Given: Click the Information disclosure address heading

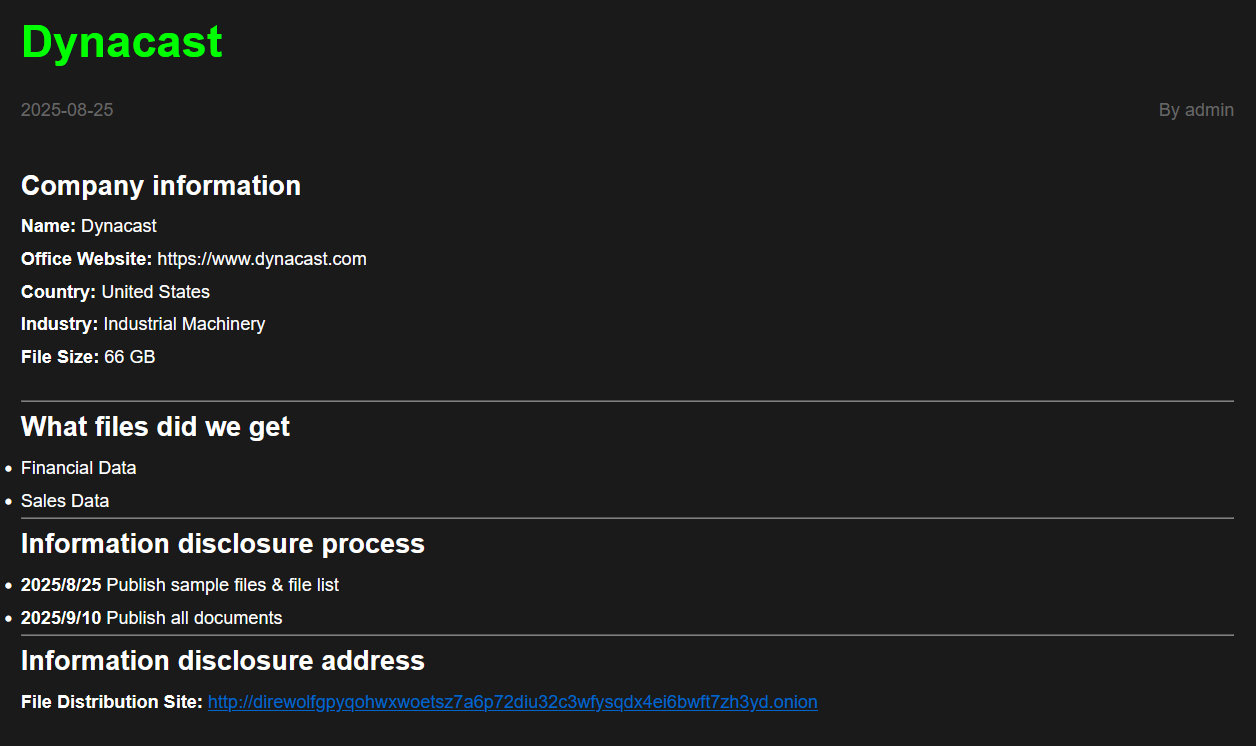Looking at the screenshot, I should click(222, 661).
